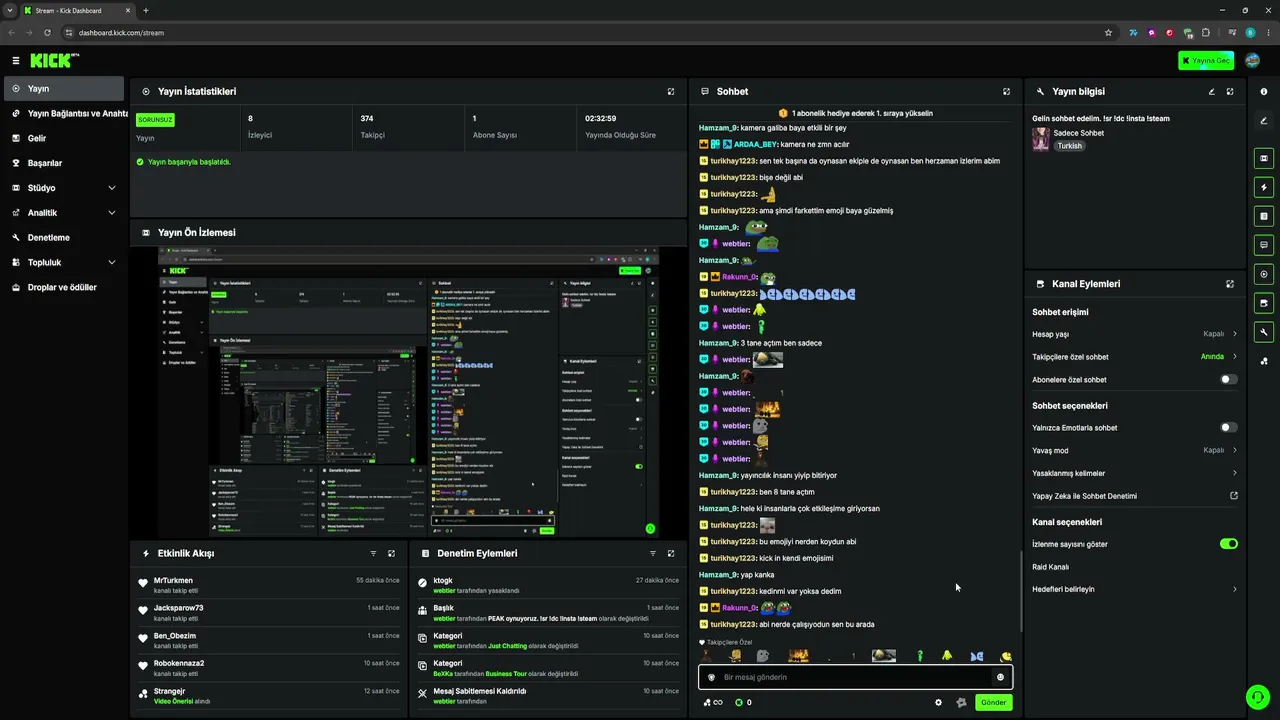The width and height of the screenshot is (1280, 720).
Task: Open the tab search dropdown arrow in browser
Action: (x=10, y=10)
